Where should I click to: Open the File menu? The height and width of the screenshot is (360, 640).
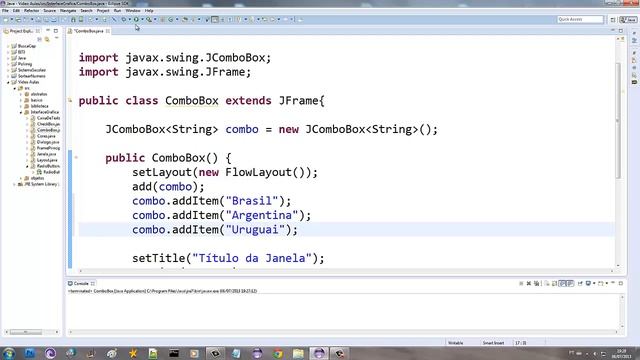click(5, 11)
